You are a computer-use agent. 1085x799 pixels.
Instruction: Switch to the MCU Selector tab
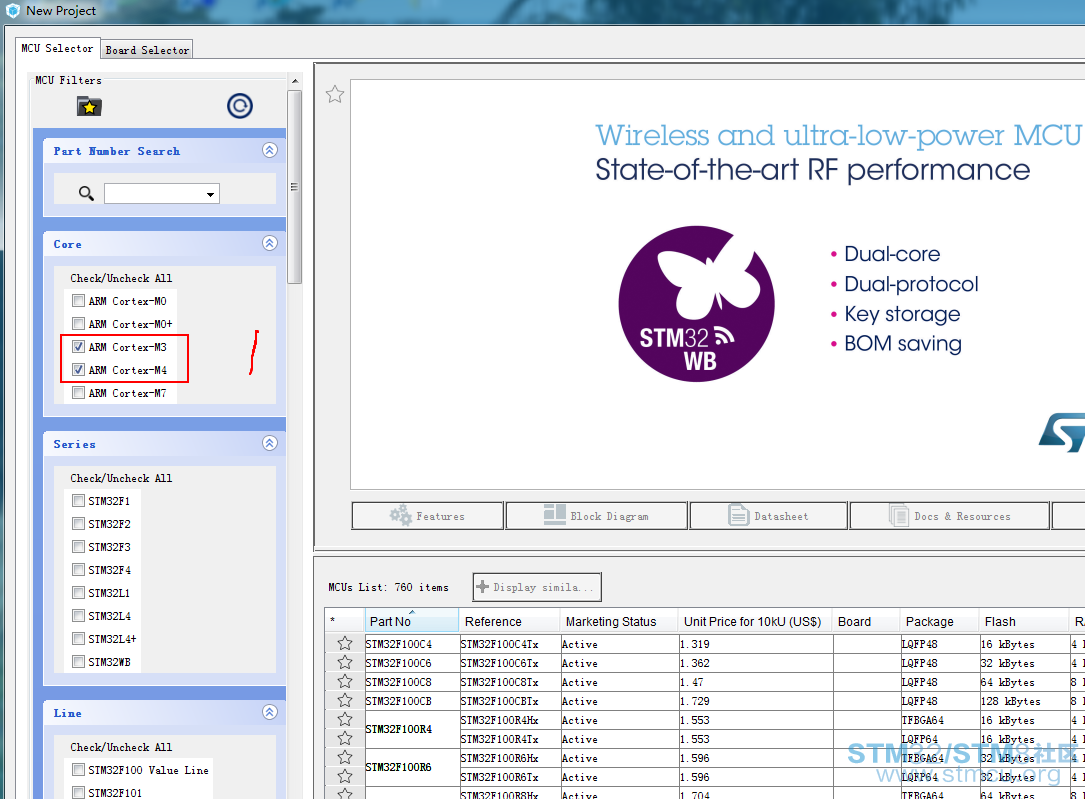tap(57, 48)
